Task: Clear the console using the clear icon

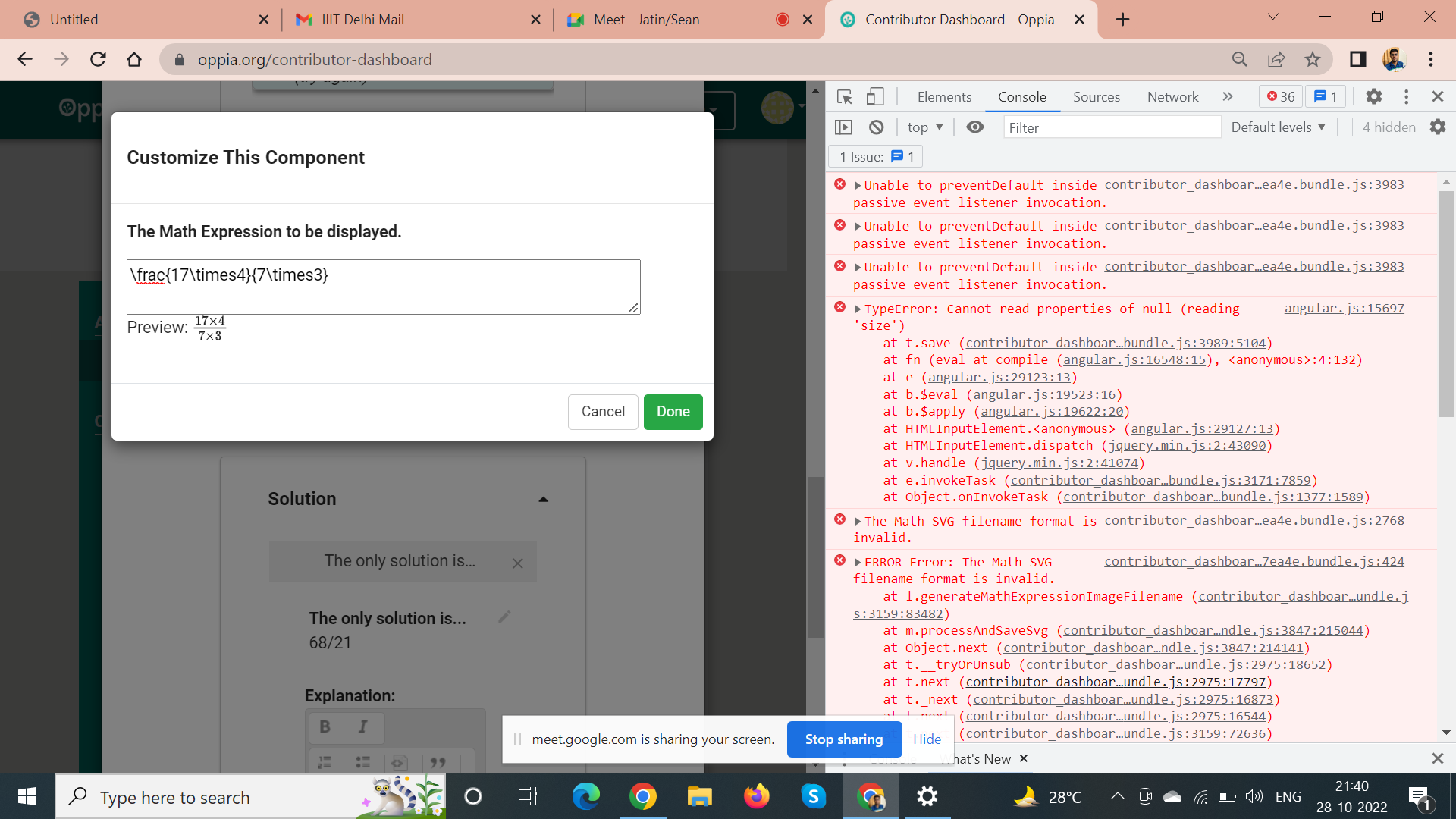Action: 877,127
